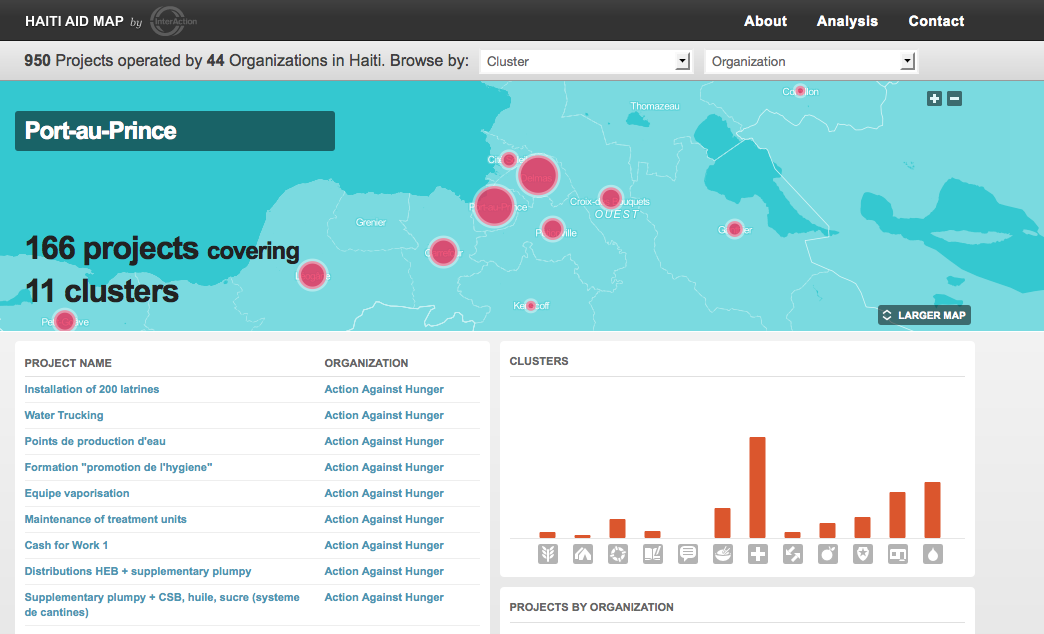
Task: Click the tent shelter cluster icon
Action: [x=582, y=554]
